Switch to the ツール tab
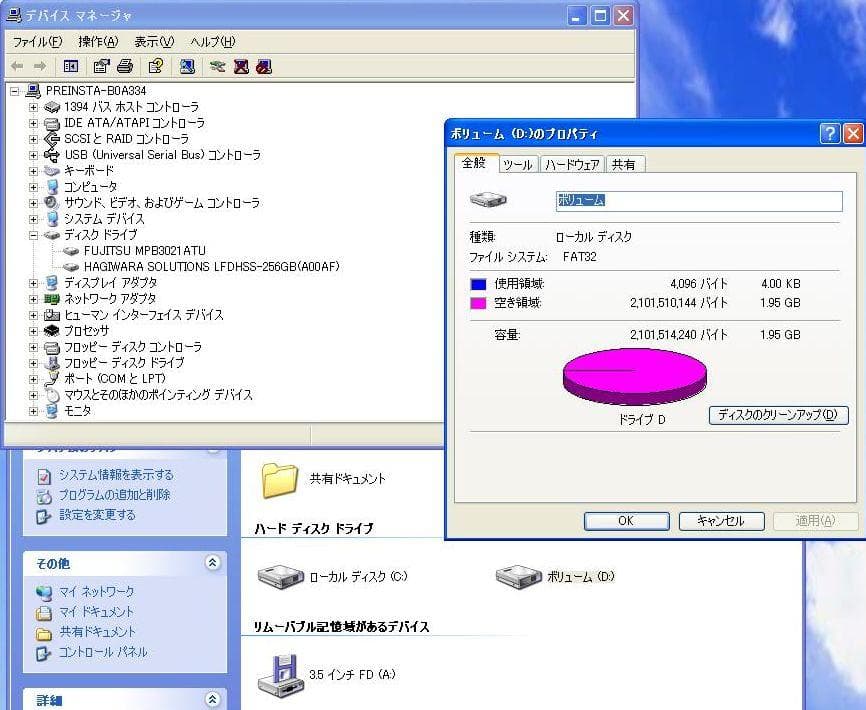This screenshot has width=866, height=710. click(518, 164)
